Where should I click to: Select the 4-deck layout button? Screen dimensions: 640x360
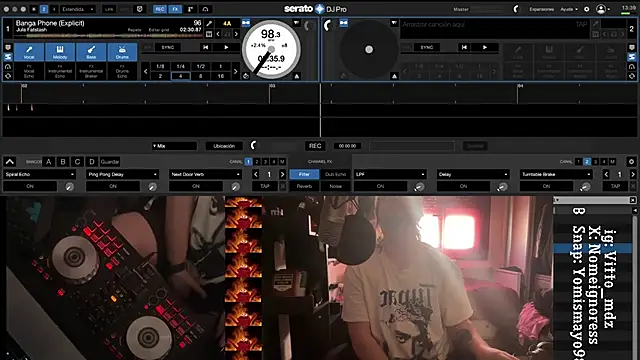pos(54,9)
